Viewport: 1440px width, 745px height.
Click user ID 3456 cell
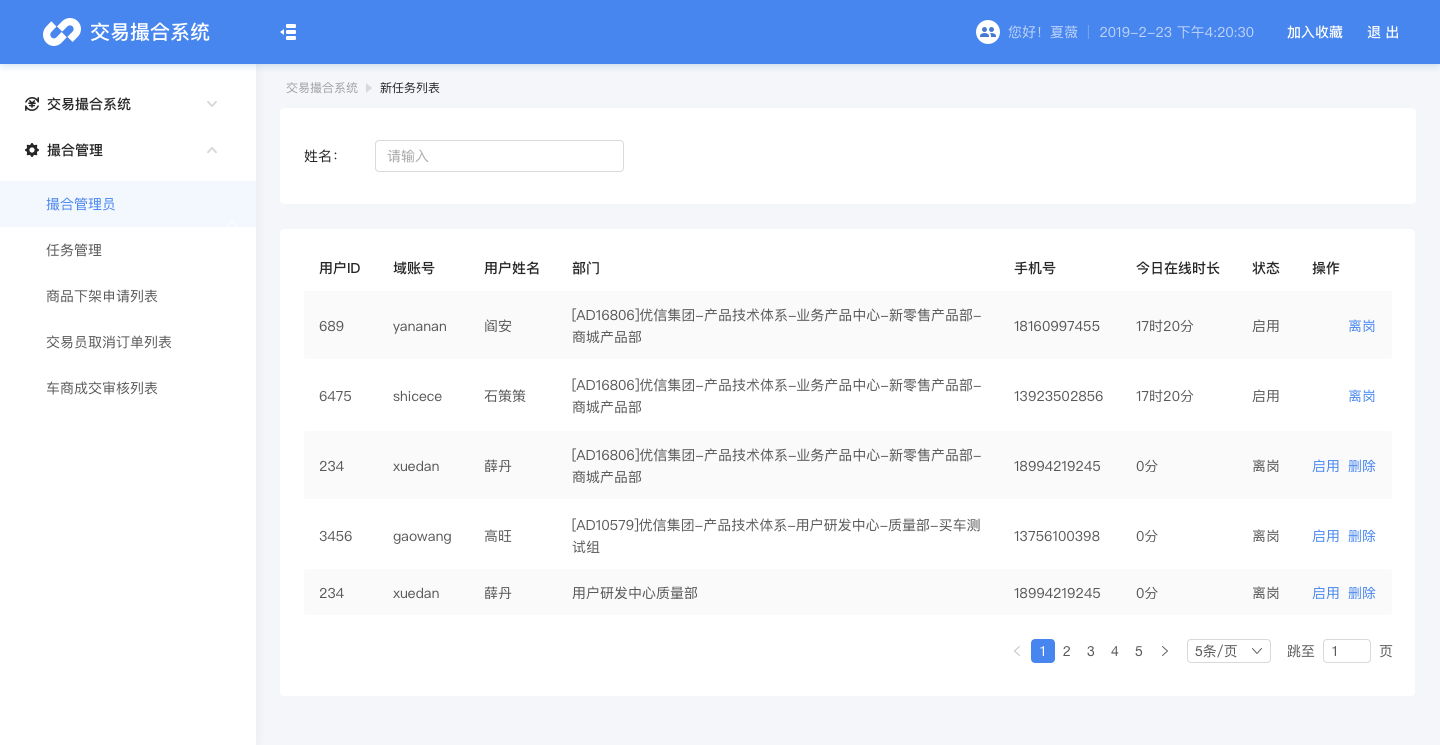335,536
